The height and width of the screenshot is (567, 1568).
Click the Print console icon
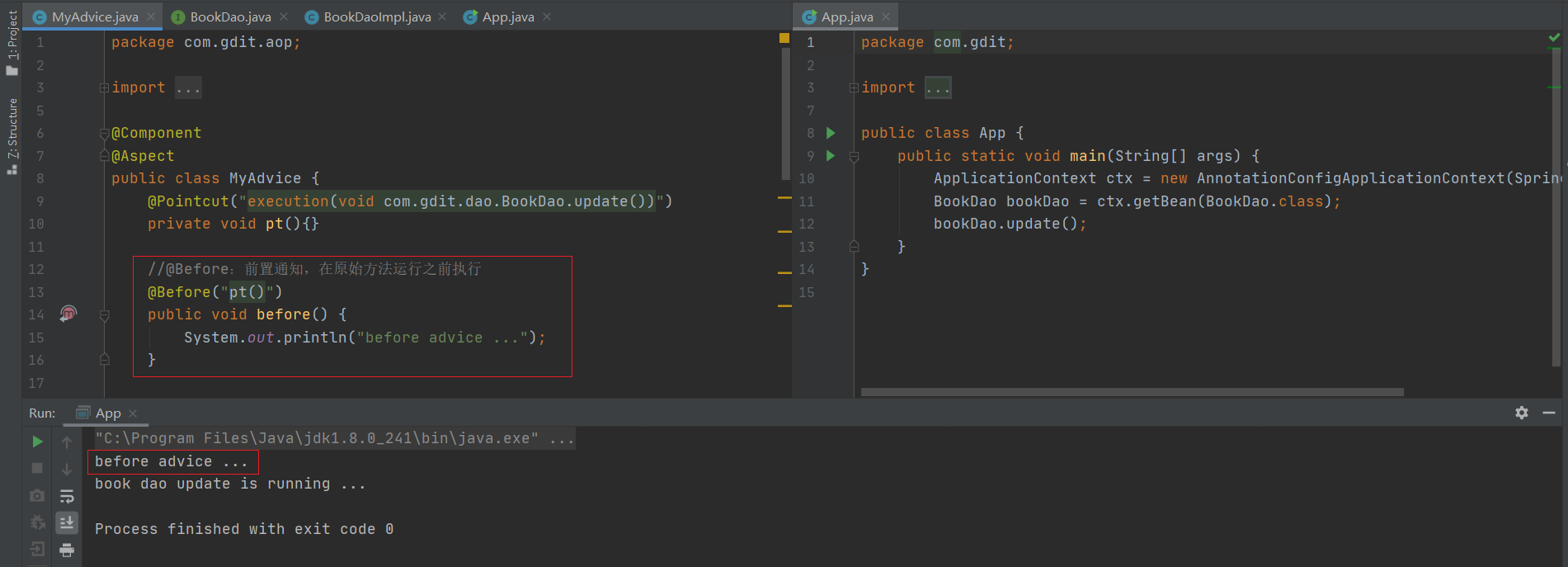(x=67, y=550)
